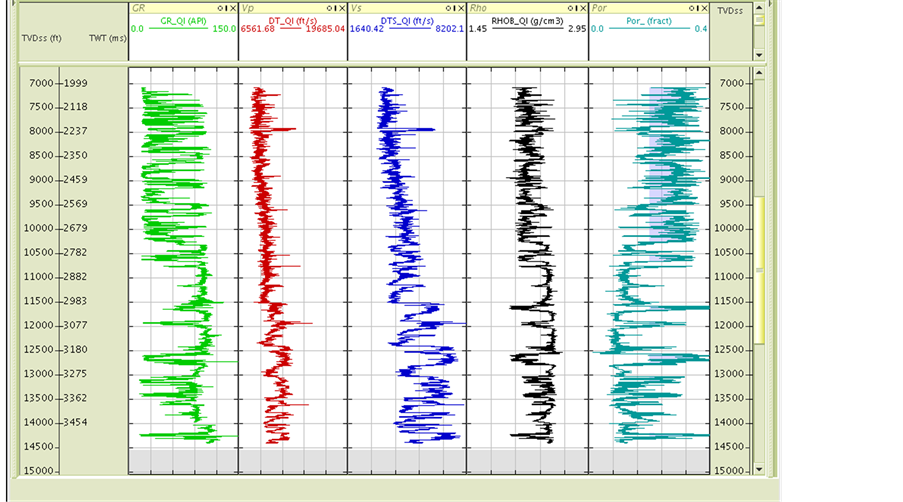The width and height of the screenshot is (903, 502).
Task: Select the blue DTS_QI (ft/s) curve label
Action: coord(406,18)
